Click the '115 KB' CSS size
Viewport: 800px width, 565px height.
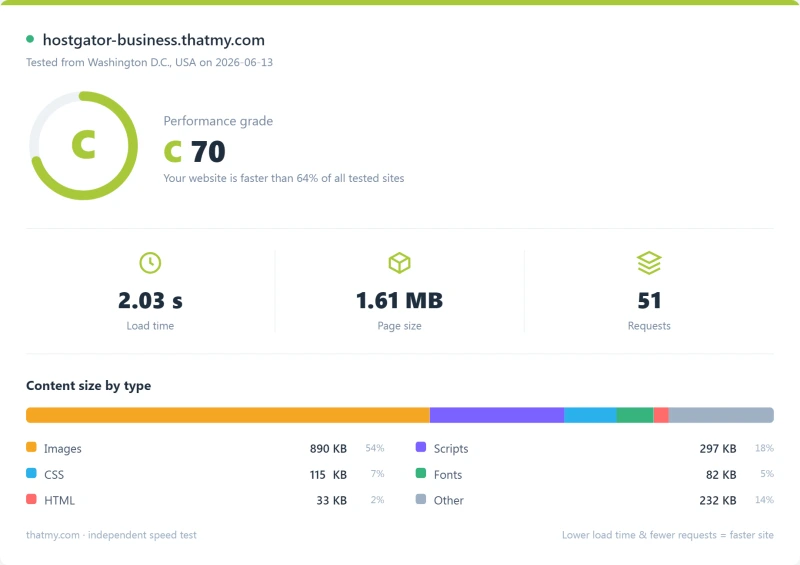328,475
